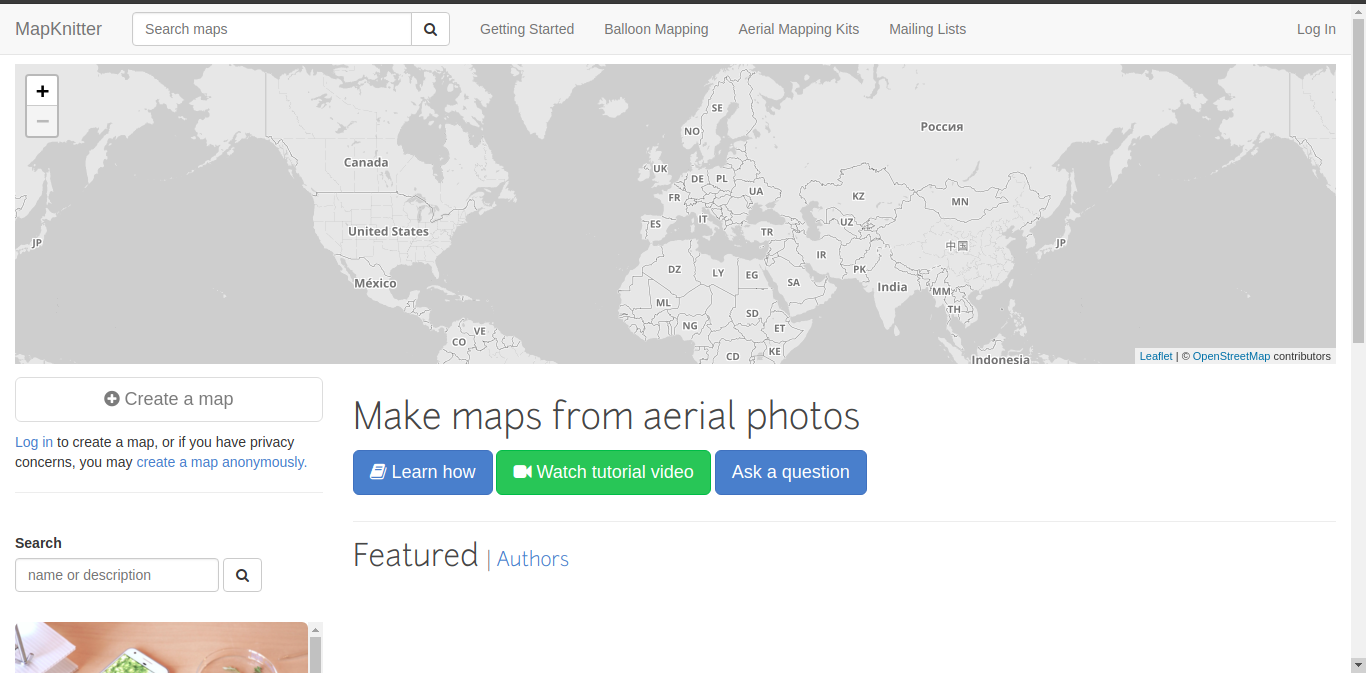The image size is (1366, 673).
Task: Click Watch tutorial video button
Action: 603,472
